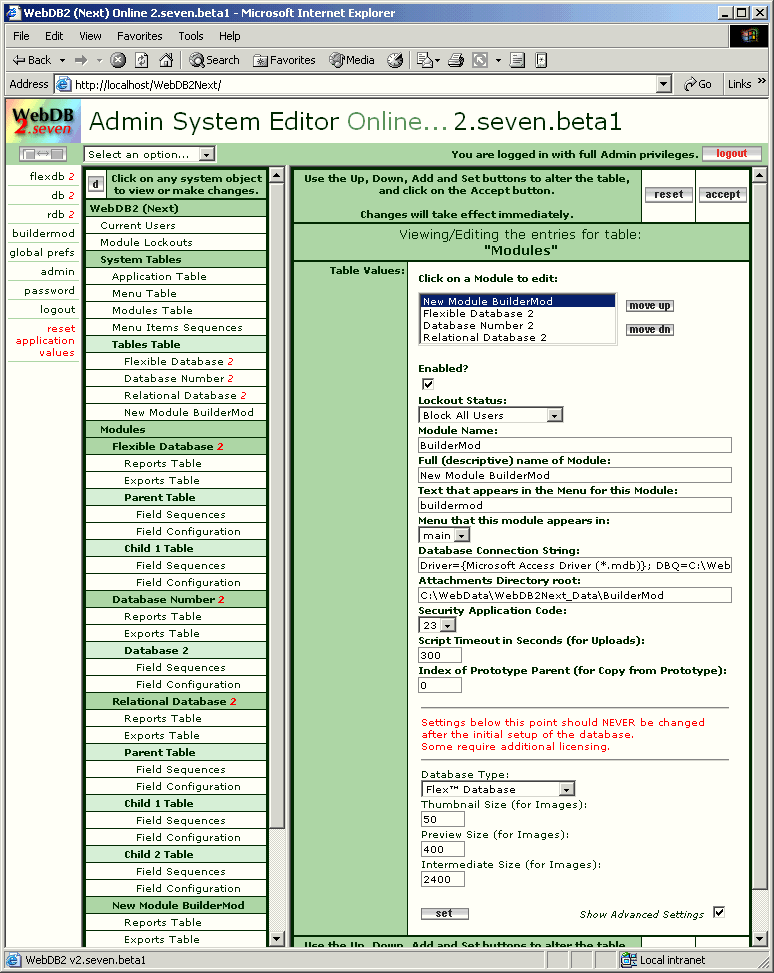Click the 'global prefs' sidebar link
774x973 pixels.
coord(42,253)
